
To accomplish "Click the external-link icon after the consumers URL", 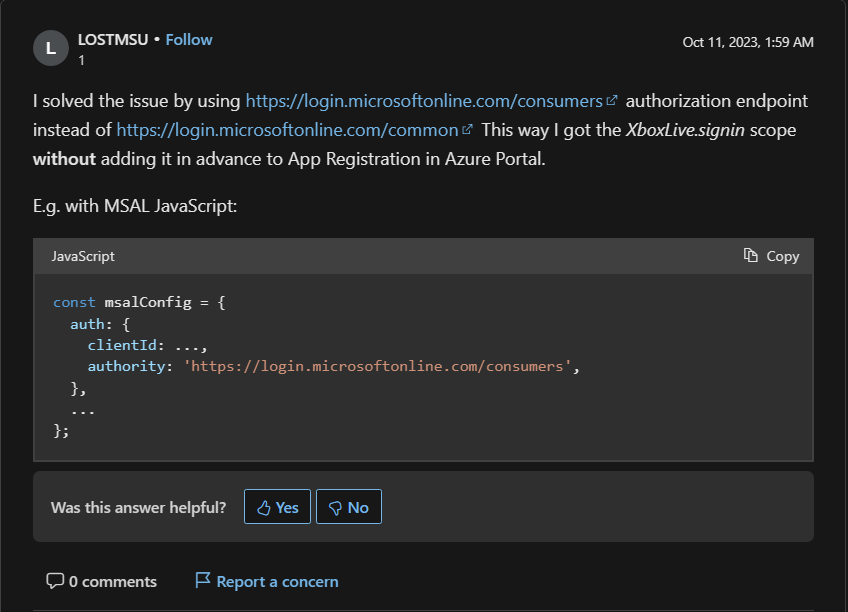I will click(612, 100).
